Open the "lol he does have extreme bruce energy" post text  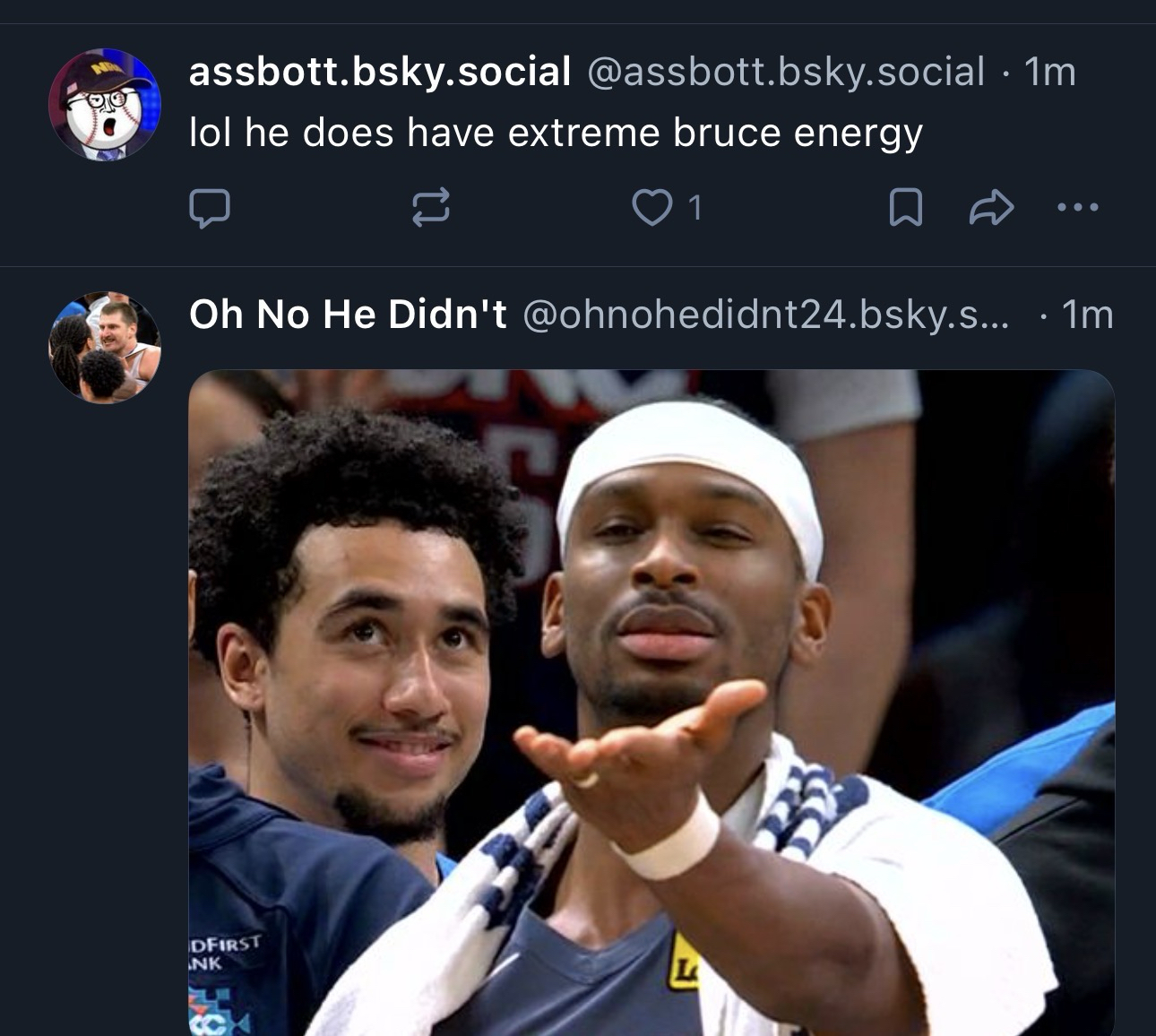[556, 133]
